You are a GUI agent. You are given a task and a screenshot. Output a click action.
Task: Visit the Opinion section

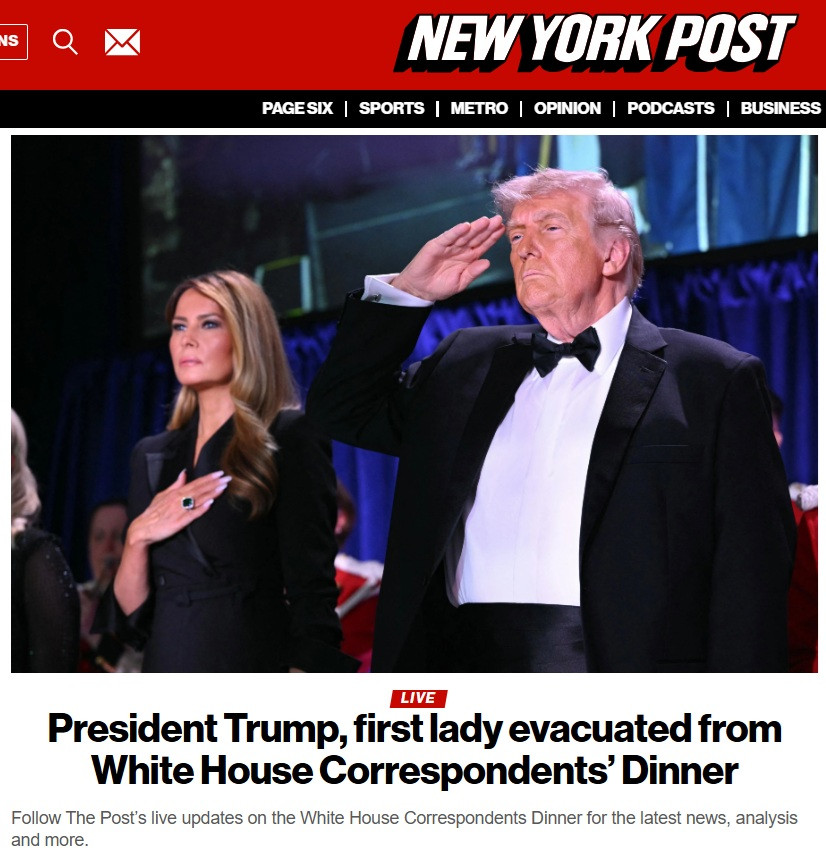pos(567,108)
